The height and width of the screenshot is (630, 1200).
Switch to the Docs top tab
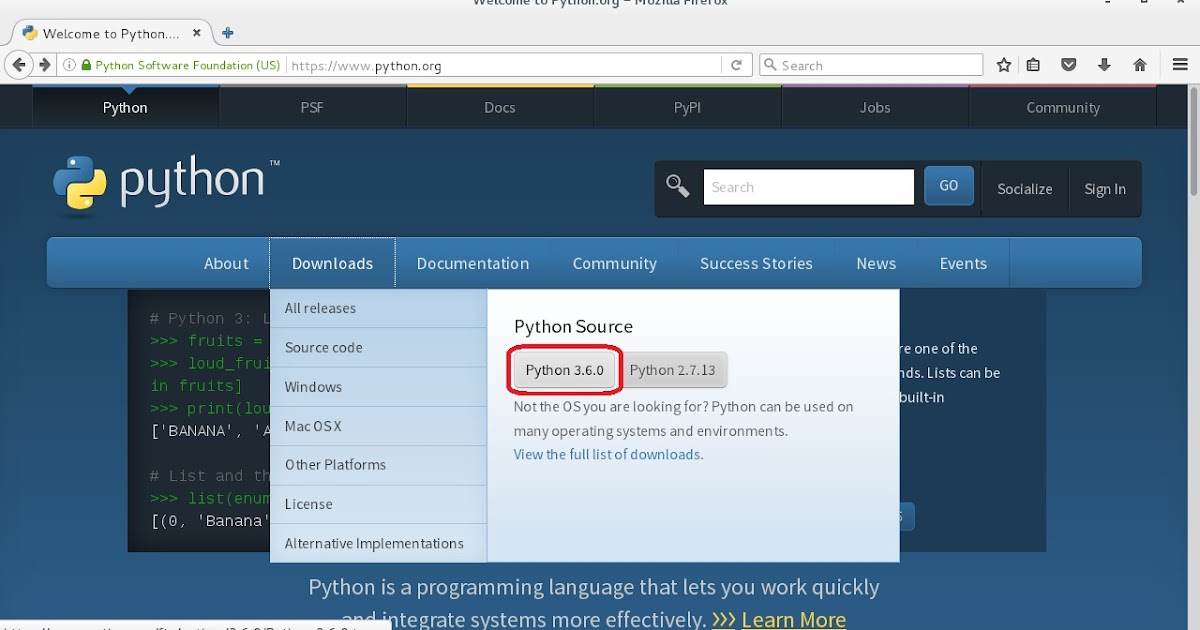(x=500, y=107)
